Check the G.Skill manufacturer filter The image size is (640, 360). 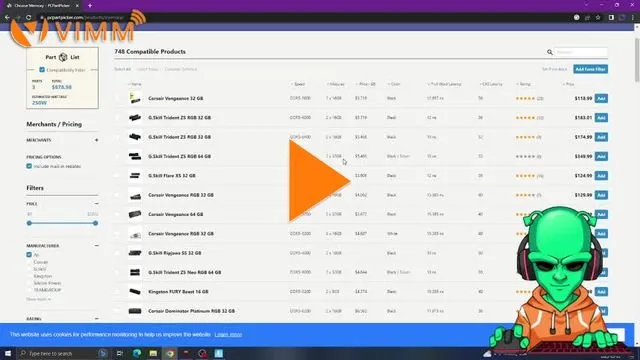[29, 269]
